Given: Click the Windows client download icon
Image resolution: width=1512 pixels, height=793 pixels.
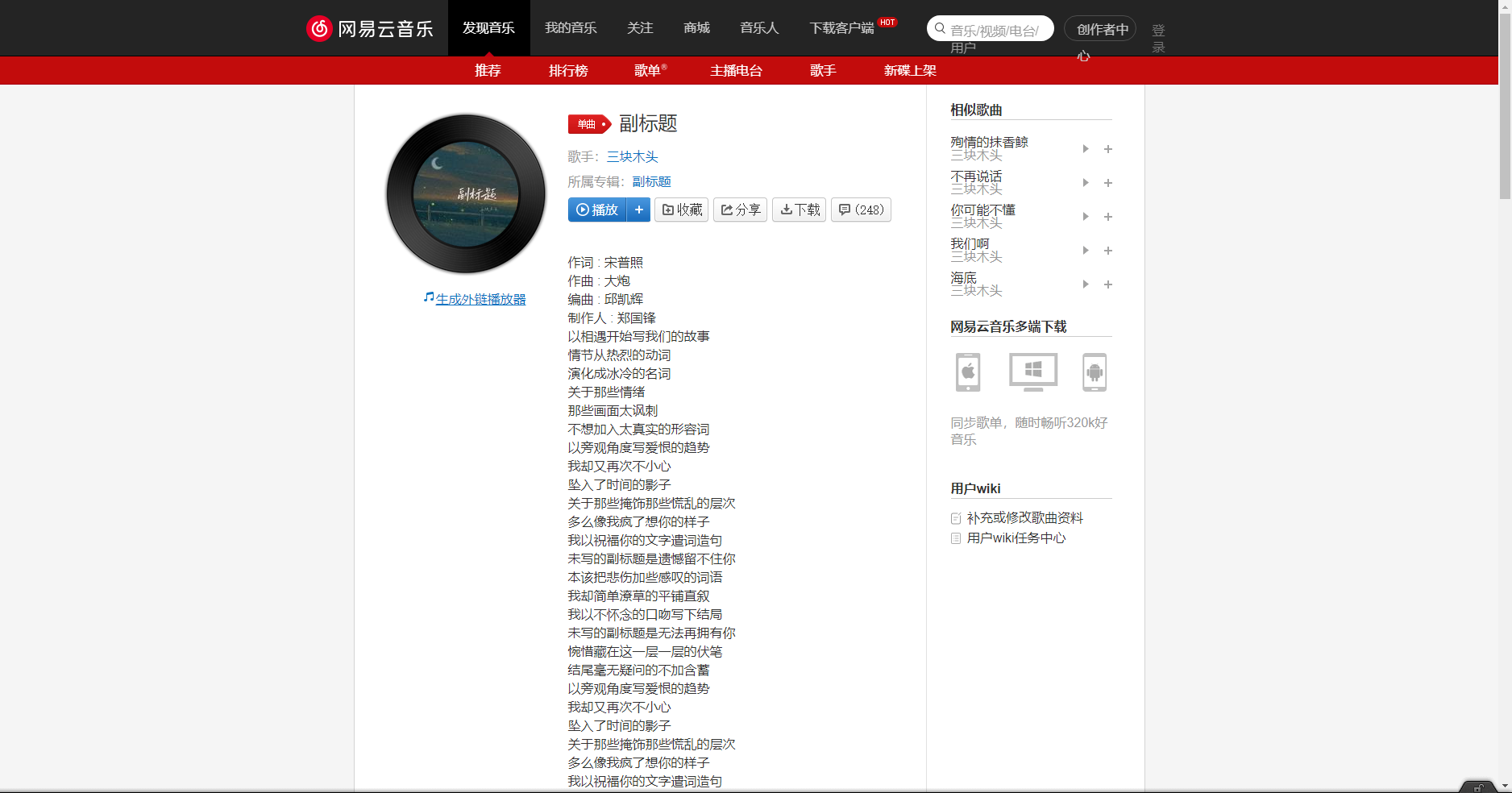Looking at the screenshot, I should 1032,372.
